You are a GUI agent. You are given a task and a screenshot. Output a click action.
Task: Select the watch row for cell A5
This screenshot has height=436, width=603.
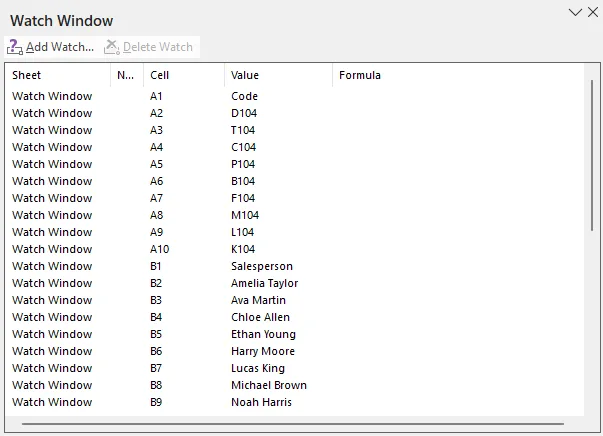pos(294,164)
